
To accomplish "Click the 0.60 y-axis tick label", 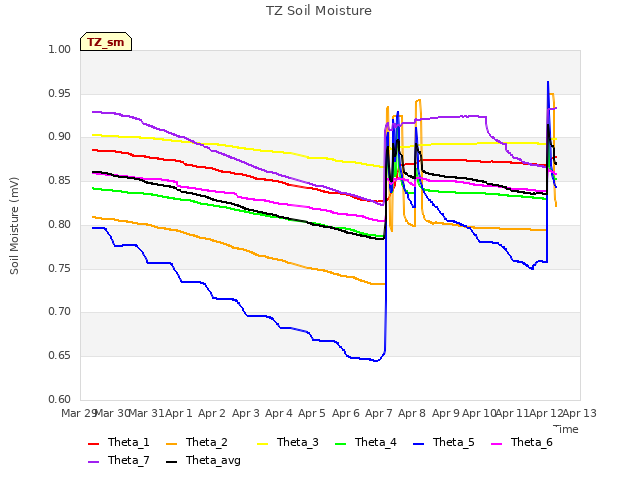I will (60, 399).
